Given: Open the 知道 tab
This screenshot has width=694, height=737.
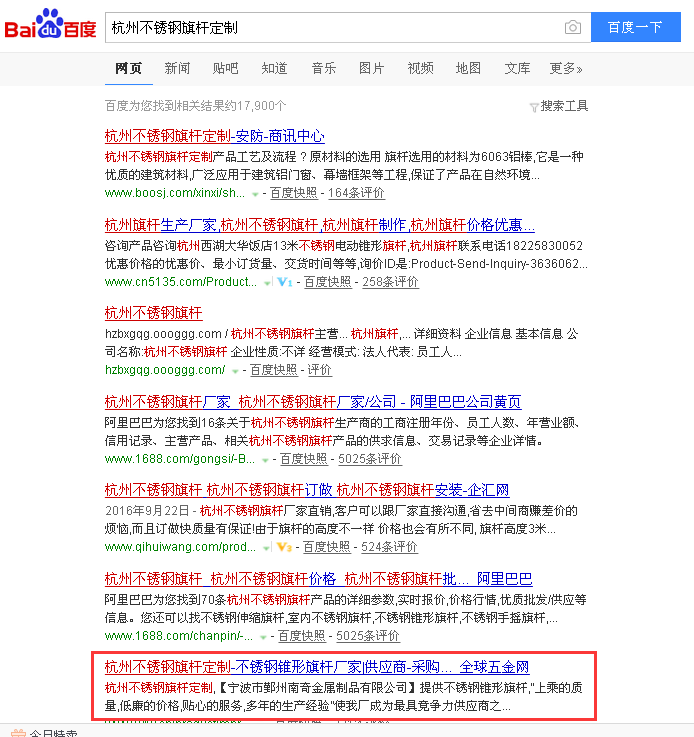Looking at the screenshot, I should [x=274, y=69].
